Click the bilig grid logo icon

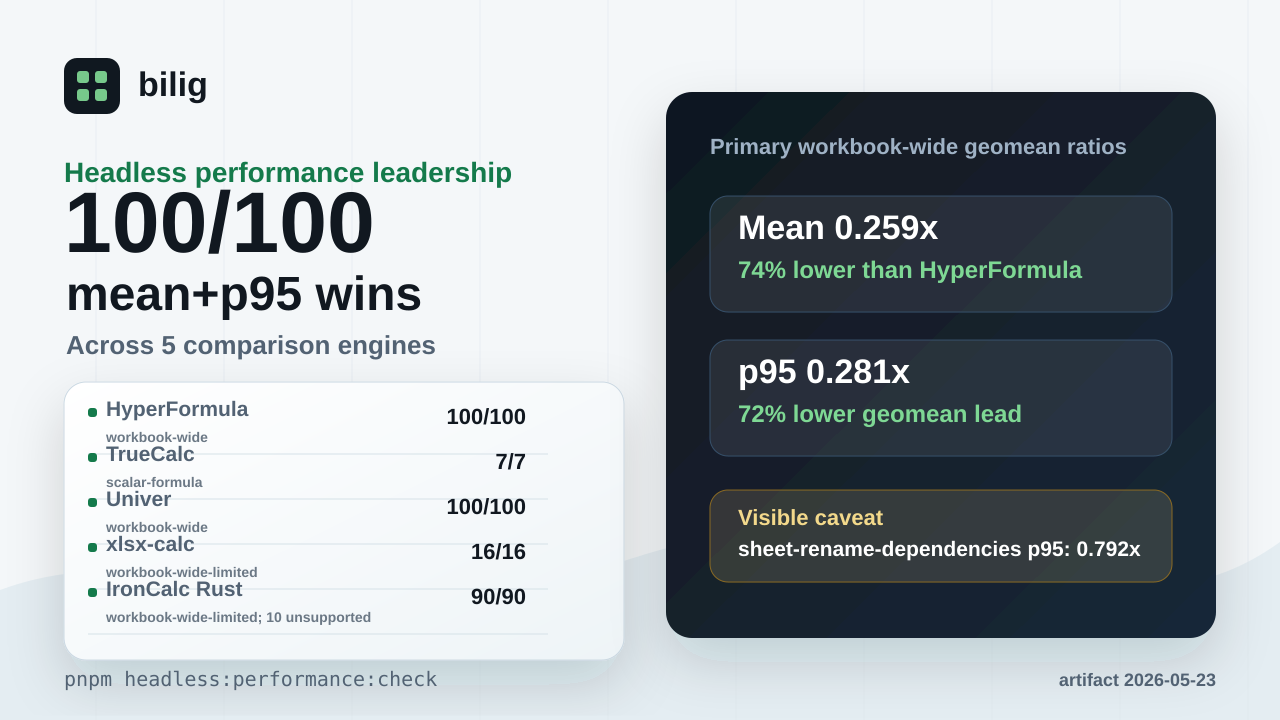point(92,86)
